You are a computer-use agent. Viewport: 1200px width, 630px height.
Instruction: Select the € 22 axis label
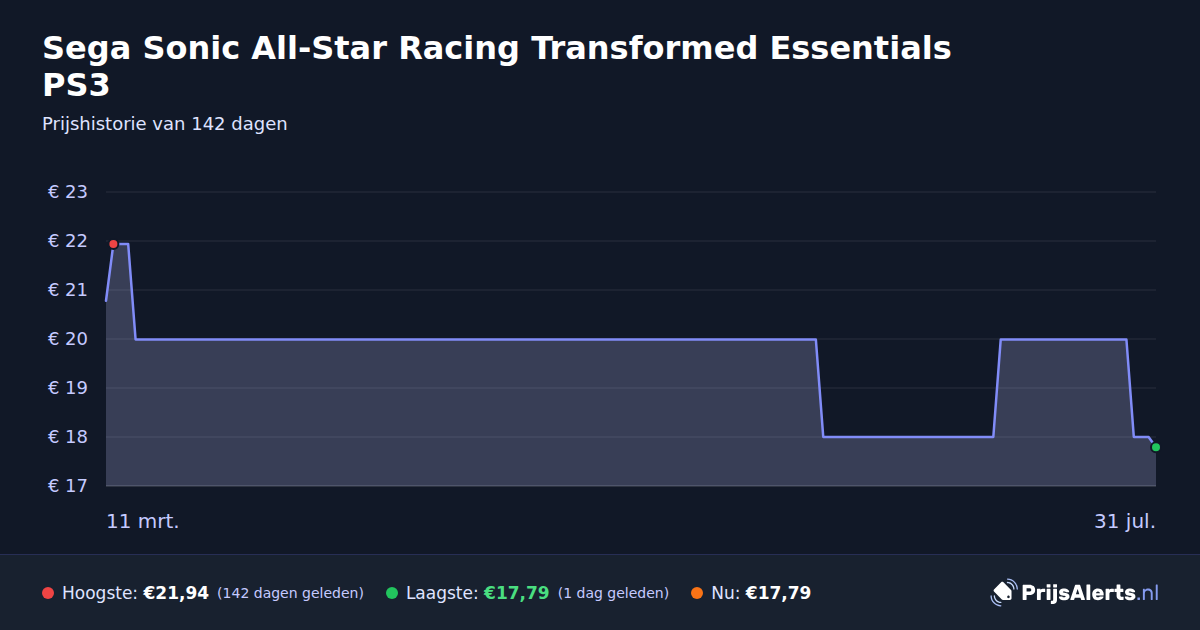[68, 241]
